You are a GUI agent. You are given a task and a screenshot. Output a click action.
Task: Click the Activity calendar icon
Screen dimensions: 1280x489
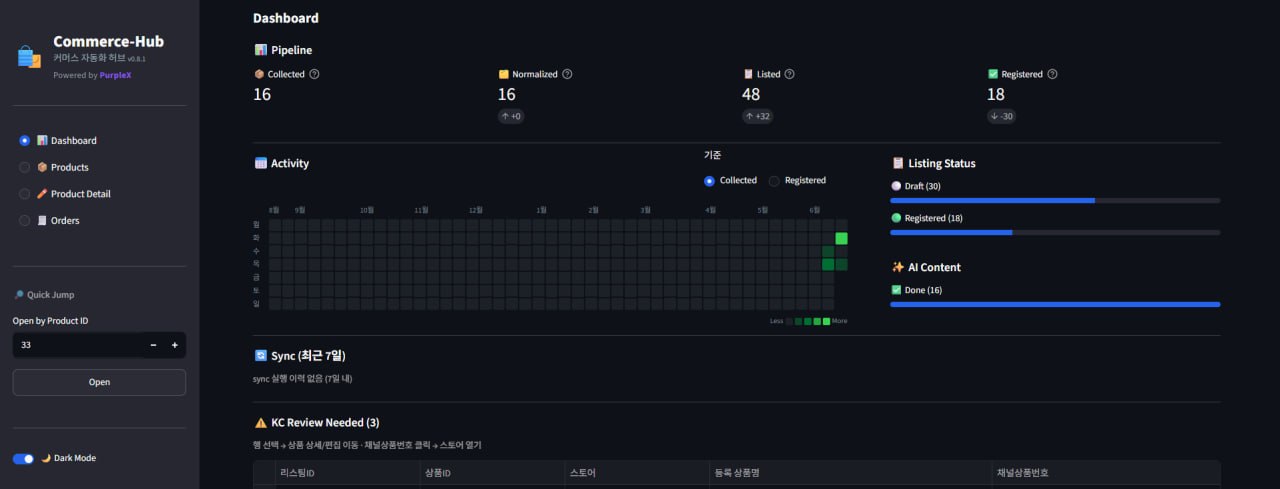pyautogui.click(x=260, y=163)
